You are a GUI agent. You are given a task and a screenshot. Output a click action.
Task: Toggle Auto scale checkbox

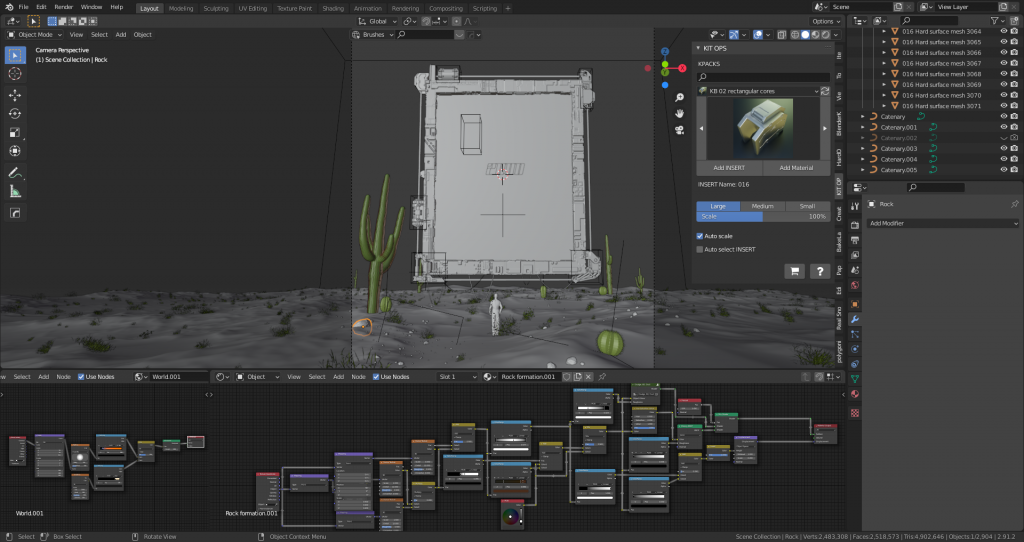tap(699, 236)
